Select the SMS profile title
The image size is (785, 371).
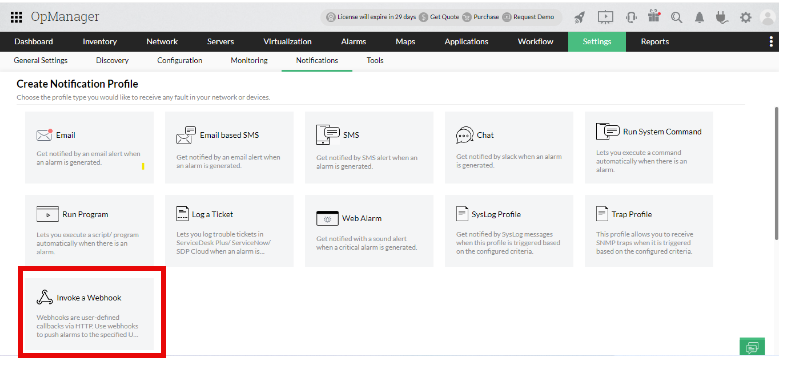pyautogui.click(x=351, y=135)
